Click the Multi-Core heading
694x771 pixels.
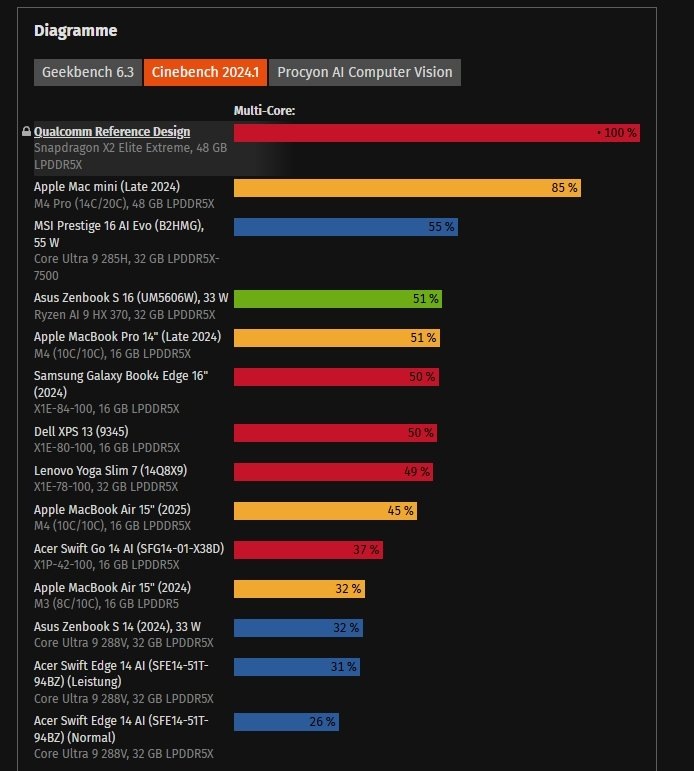point(264,111)
